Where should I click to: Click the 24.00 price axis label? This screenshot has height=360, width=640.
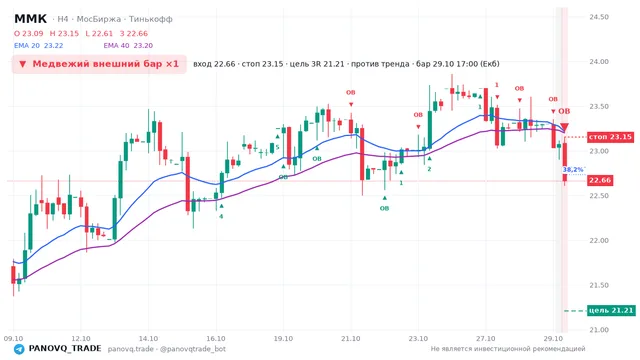599,62
